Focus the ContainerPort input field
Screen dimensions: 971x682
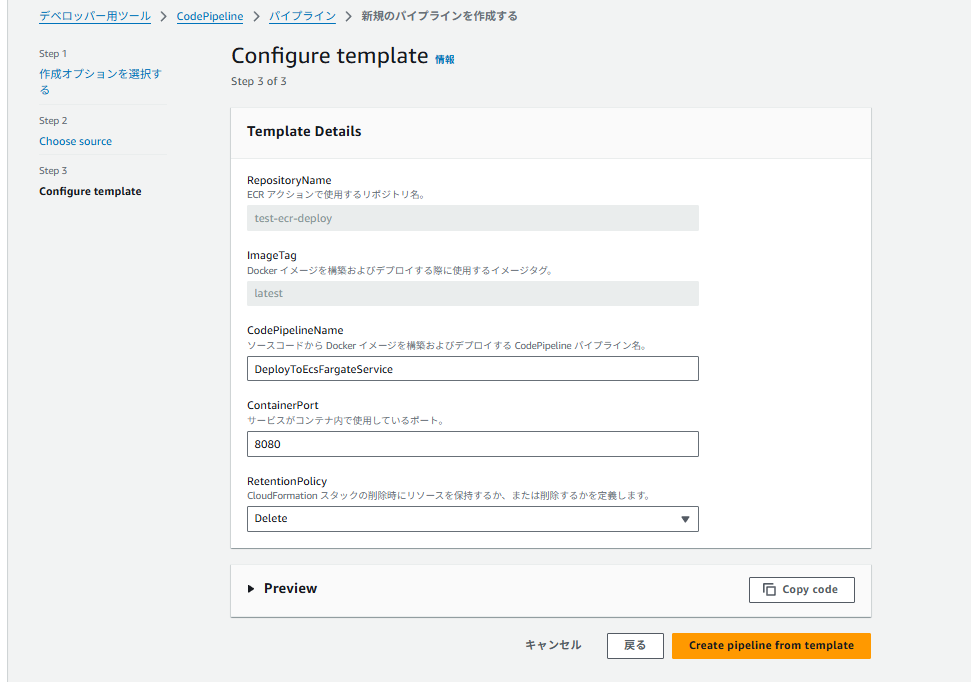coord(472,444)
